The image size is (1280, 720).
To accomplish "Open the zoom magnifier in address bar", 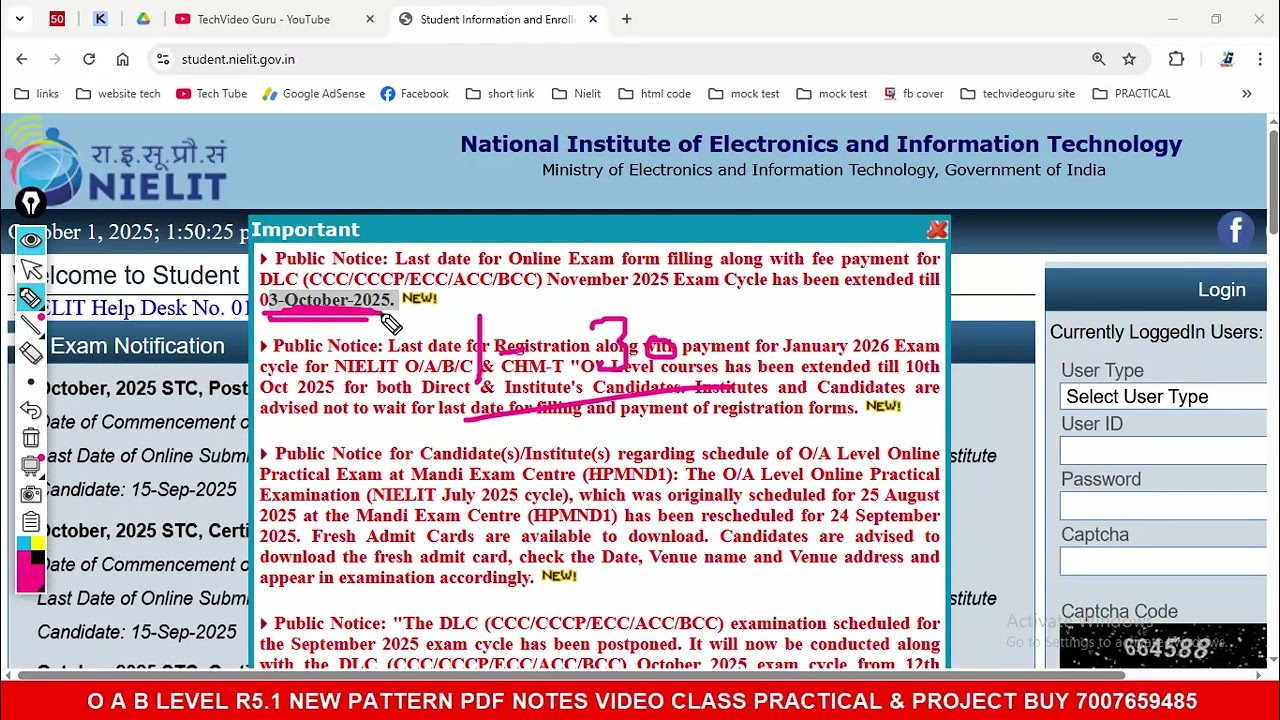I will click(1099, 59).
